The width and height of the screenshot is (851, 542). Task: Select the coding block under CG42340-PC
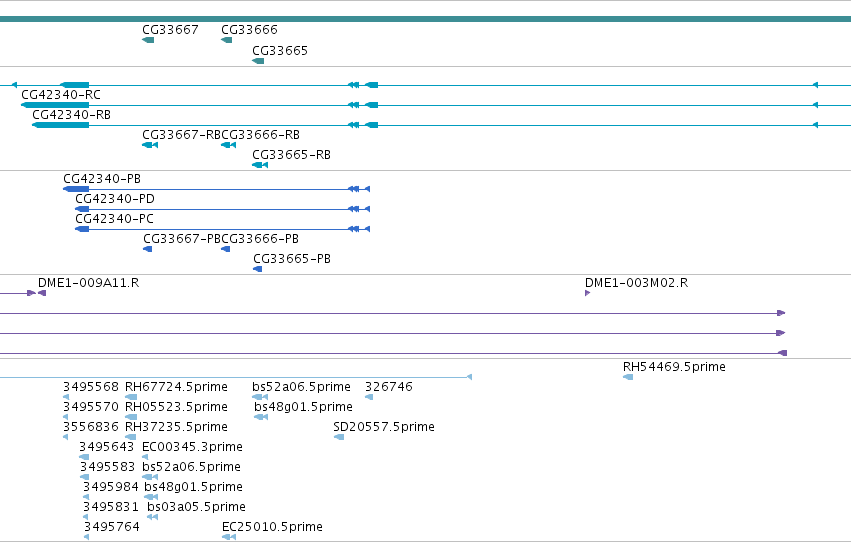pyautogui.click(x=82, y=229)
